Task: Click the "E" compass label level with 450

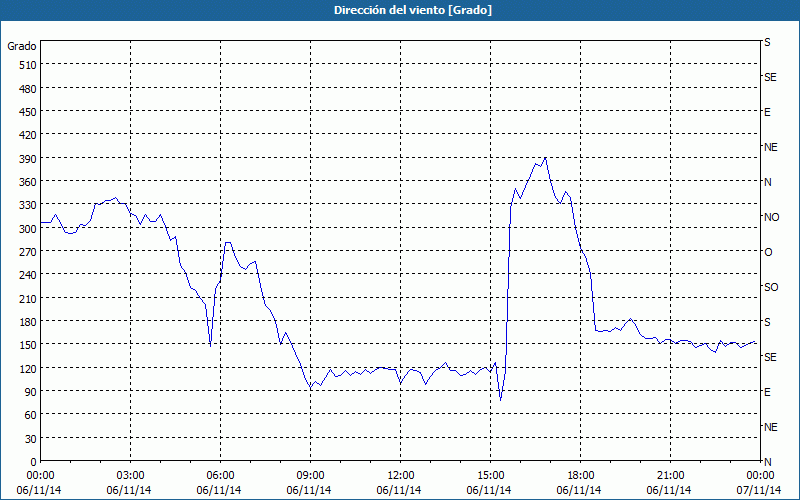Action: pyautogui.click(x=767, y=112)
